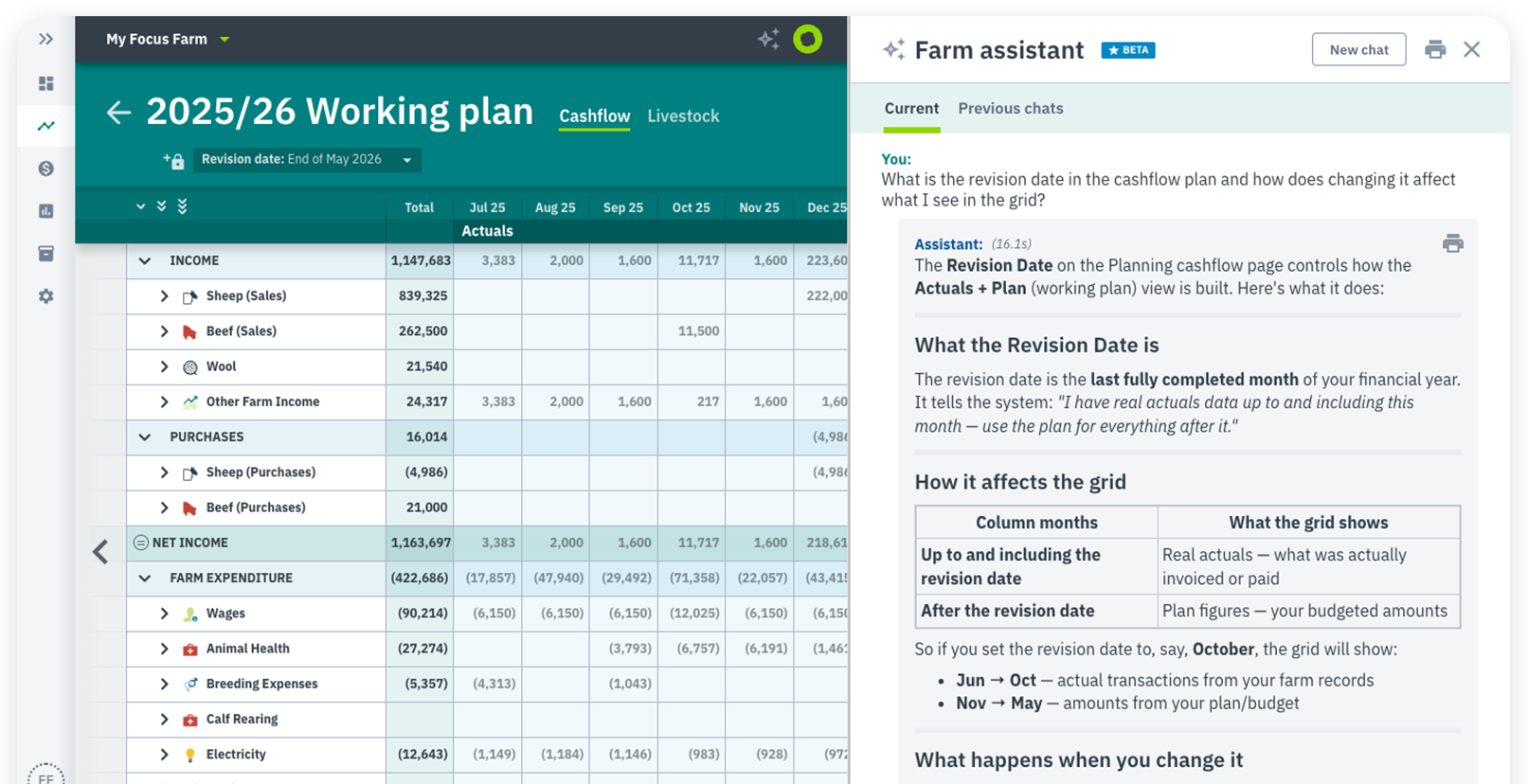Open the Previous chats tab
The height and width of the screenshot is (784, 1528).
(1010, 109)
